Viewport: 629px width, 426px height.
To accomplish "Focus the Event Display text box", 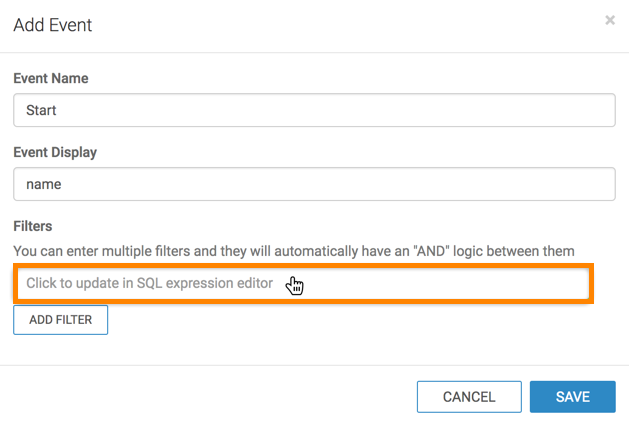I will tap(314, 184).
